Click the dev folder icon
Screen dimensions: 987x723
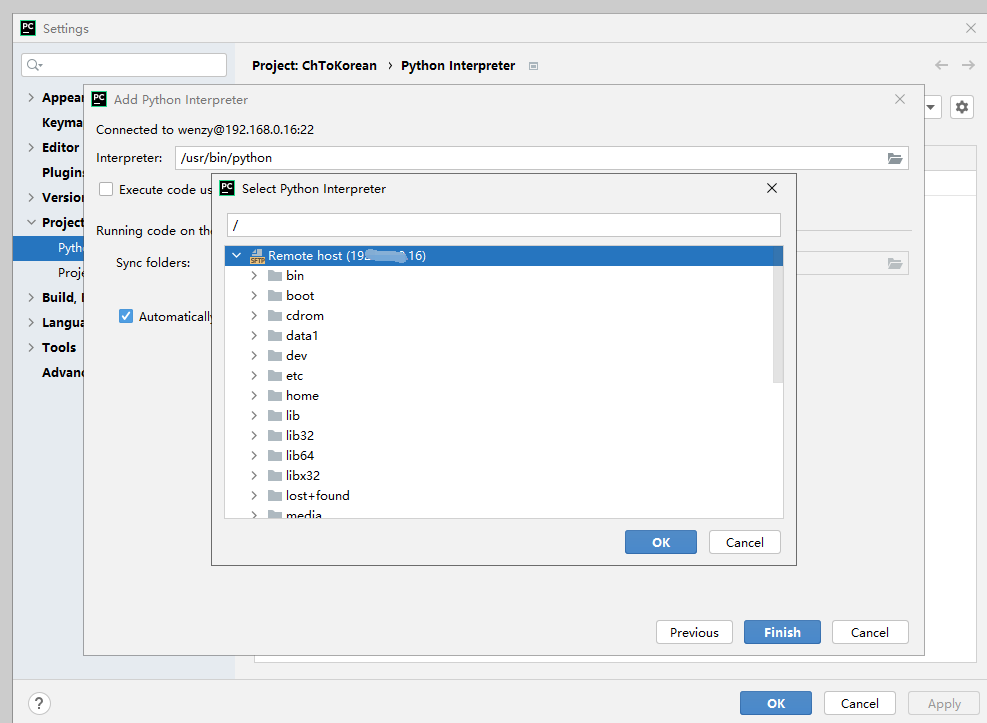click(x=274, y=356)
